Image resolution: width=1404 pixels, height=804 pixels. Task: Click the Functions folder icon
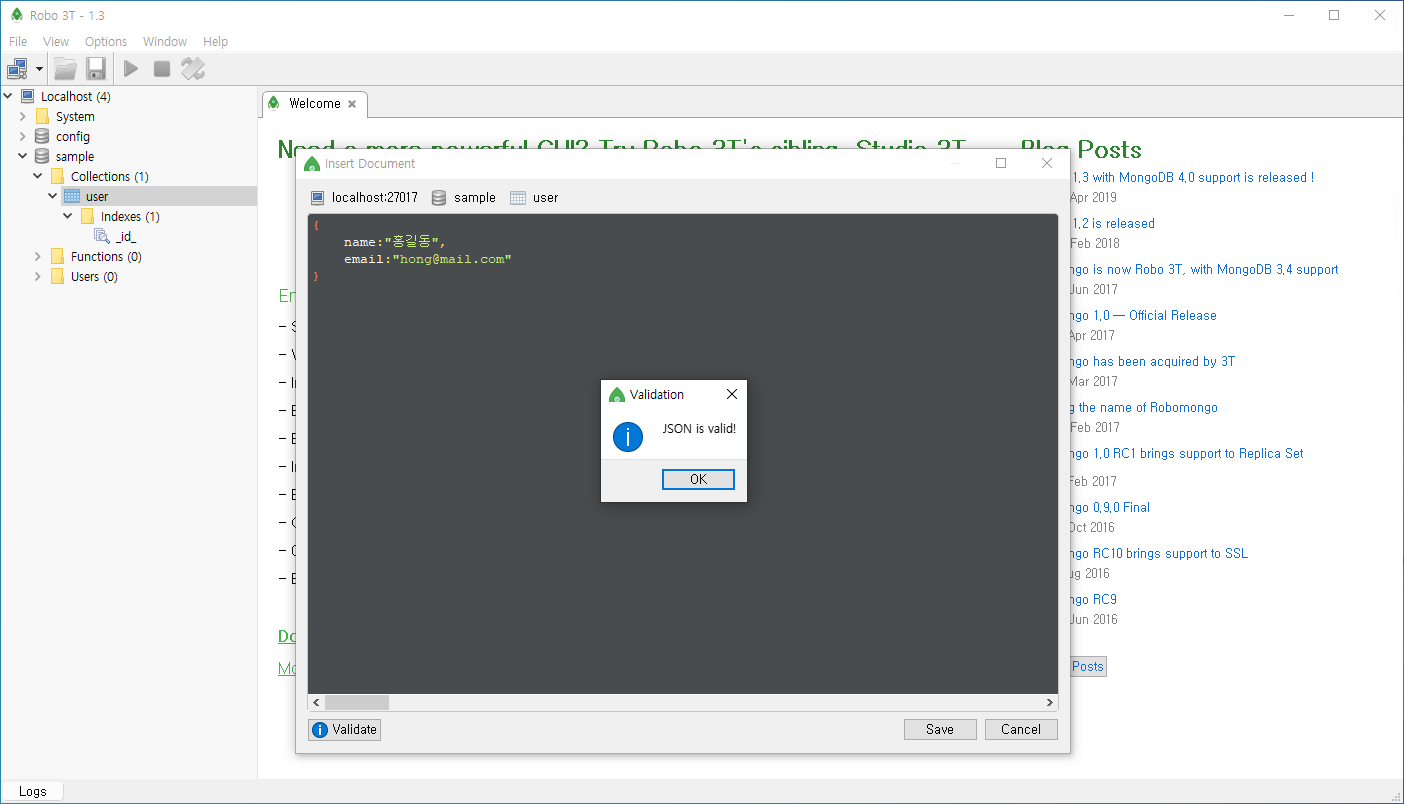pos(57,256)
